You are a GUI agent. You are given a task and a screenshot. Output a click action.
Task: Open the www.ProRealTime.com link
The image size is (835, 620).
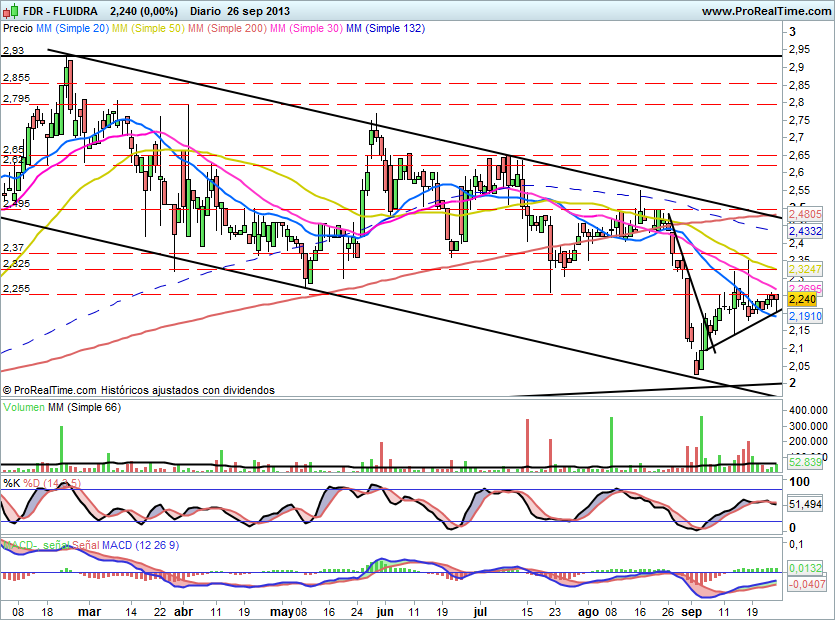coord(766,11)
